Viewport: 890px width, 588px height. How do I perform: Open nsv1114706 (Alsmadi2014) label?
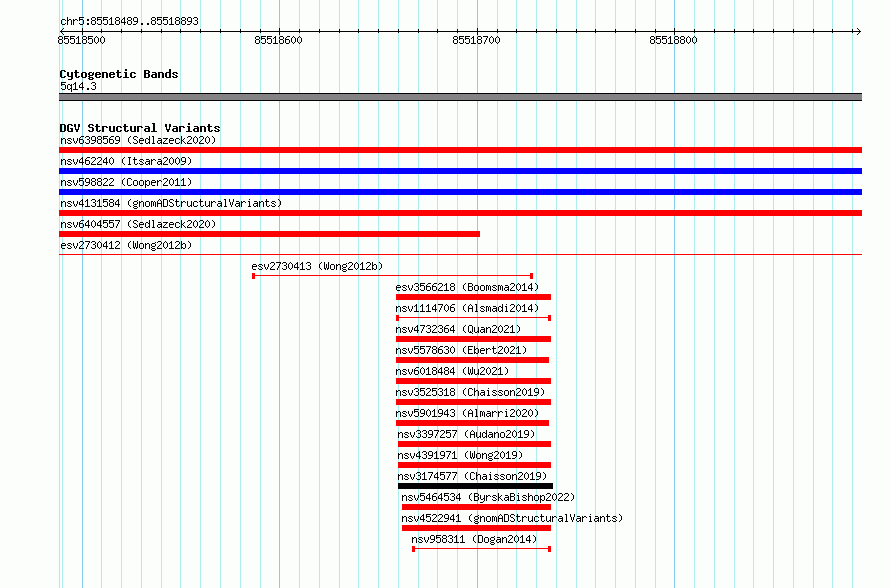[x=467, y=308]
